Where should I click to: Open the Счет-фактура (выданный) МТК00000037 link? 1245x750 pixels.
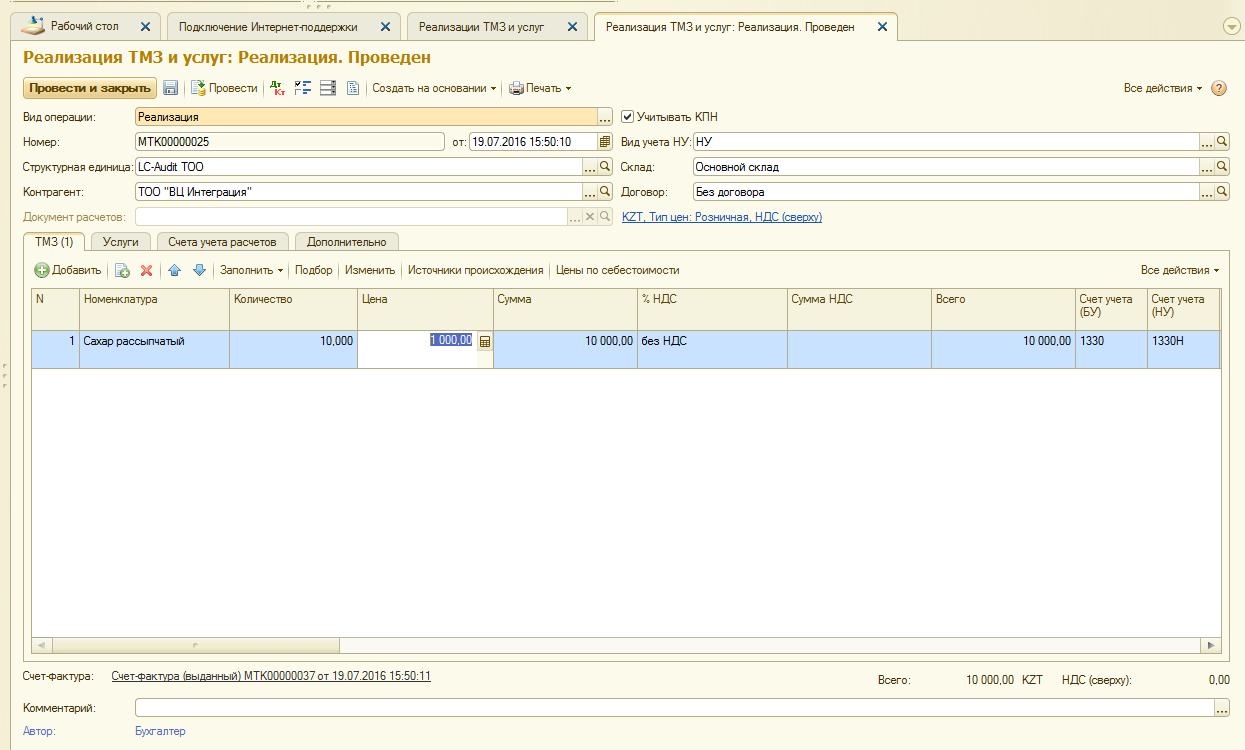[271, 676]
